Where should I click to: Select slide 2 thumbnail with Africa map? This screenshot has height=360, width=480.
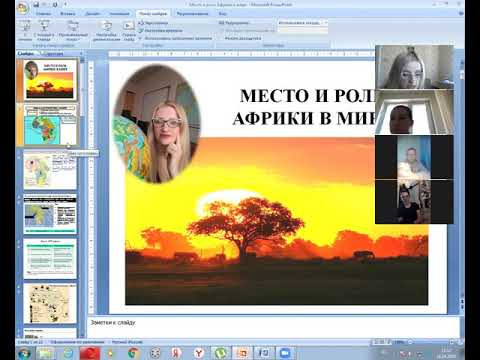point(50,125)
